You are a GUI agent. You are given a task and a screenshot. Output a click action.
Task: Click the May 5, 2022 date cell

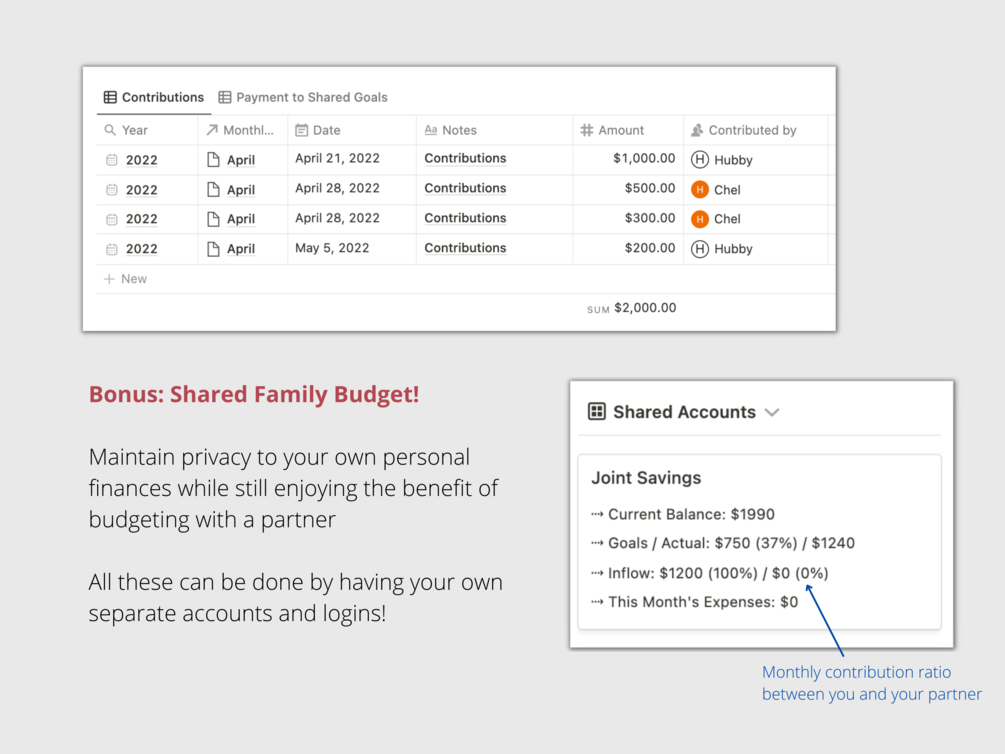[332, 248]
